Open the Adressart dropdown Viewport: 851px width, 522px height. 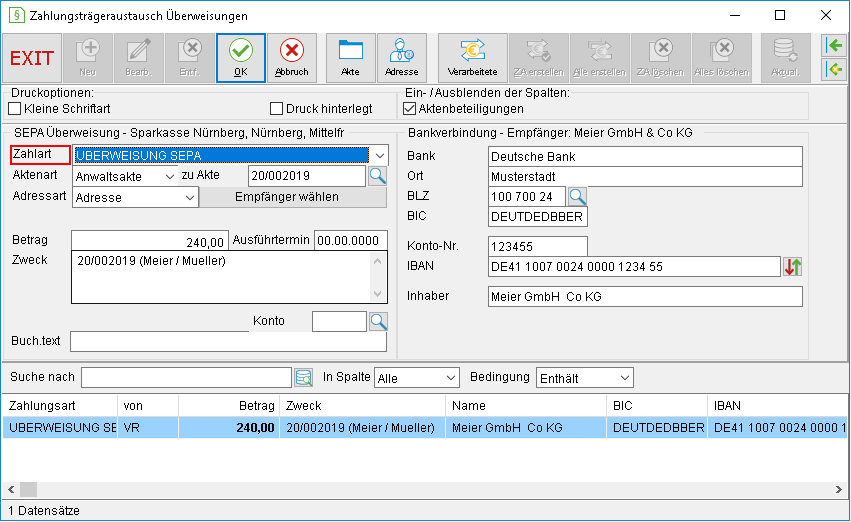190,198
